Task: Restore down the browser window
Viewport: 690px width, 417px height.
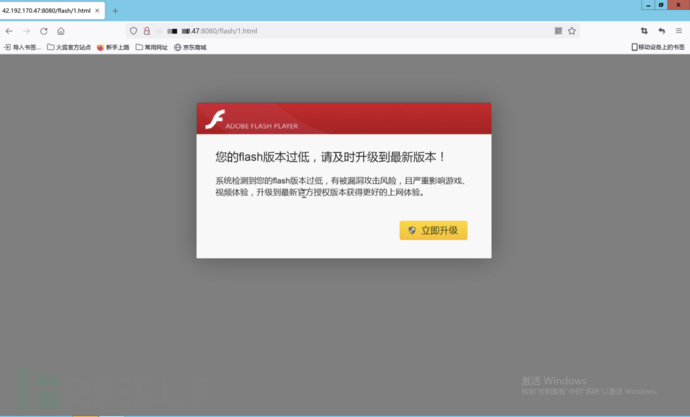Action: pos(661,5)
